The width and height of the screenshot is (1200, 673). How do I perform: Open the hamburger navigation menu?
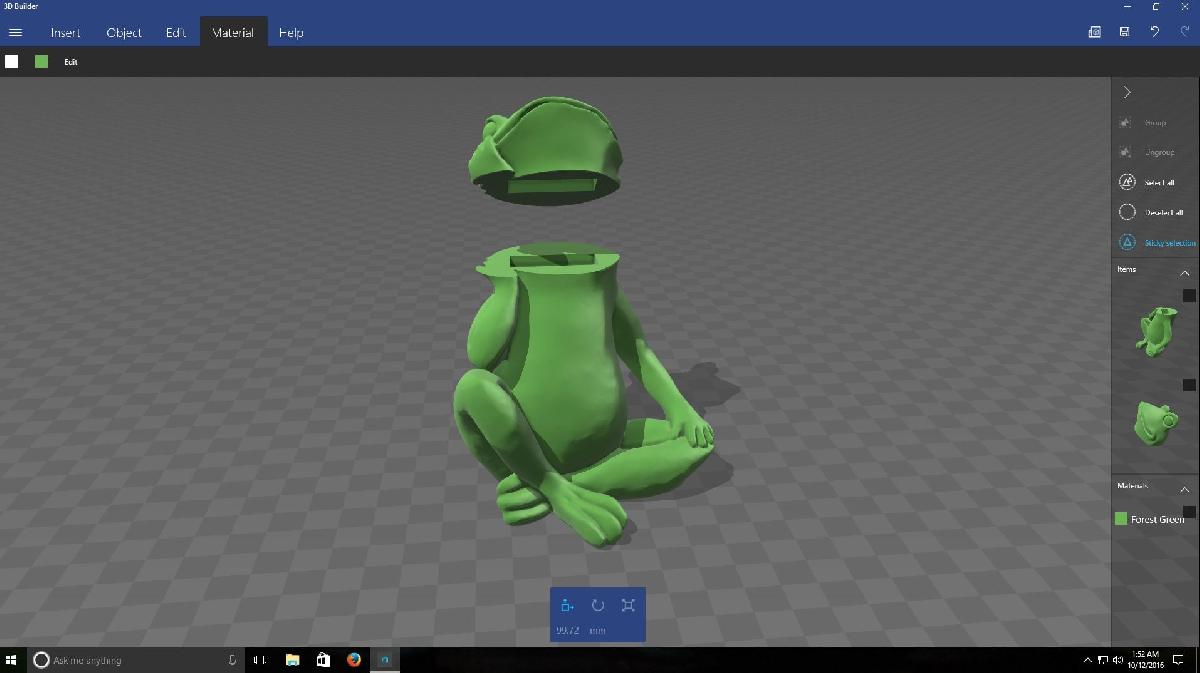point(15,33)
